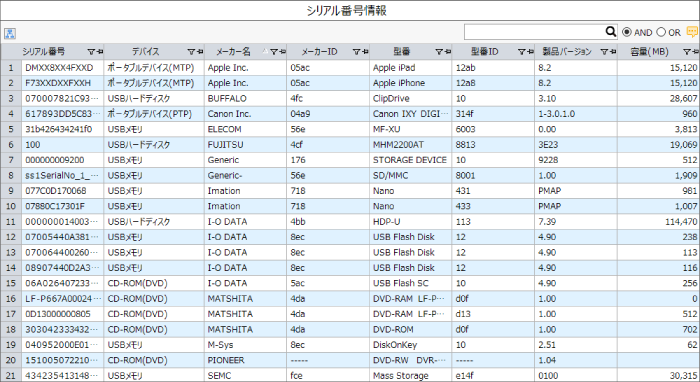Select row number 11 header
700x382 pixels.
pyautogui.click(x=11, y=222)
